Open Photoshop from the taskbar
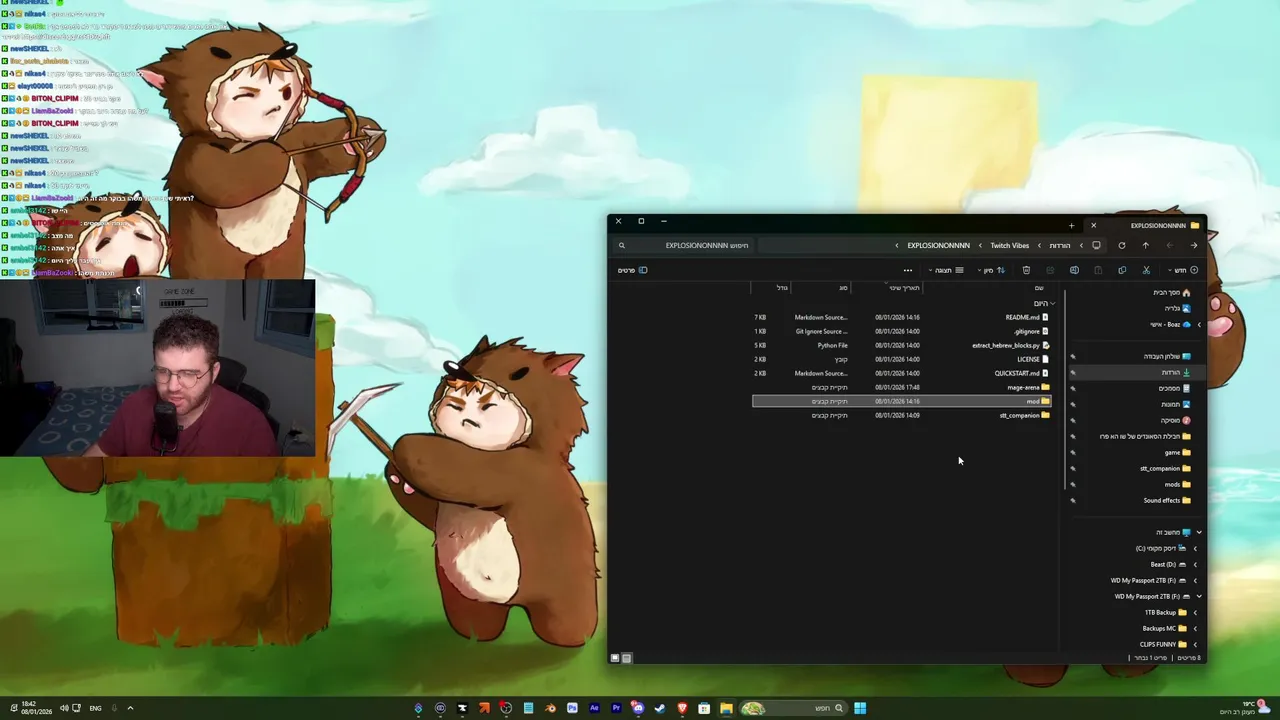 click(x=572, y=708)
